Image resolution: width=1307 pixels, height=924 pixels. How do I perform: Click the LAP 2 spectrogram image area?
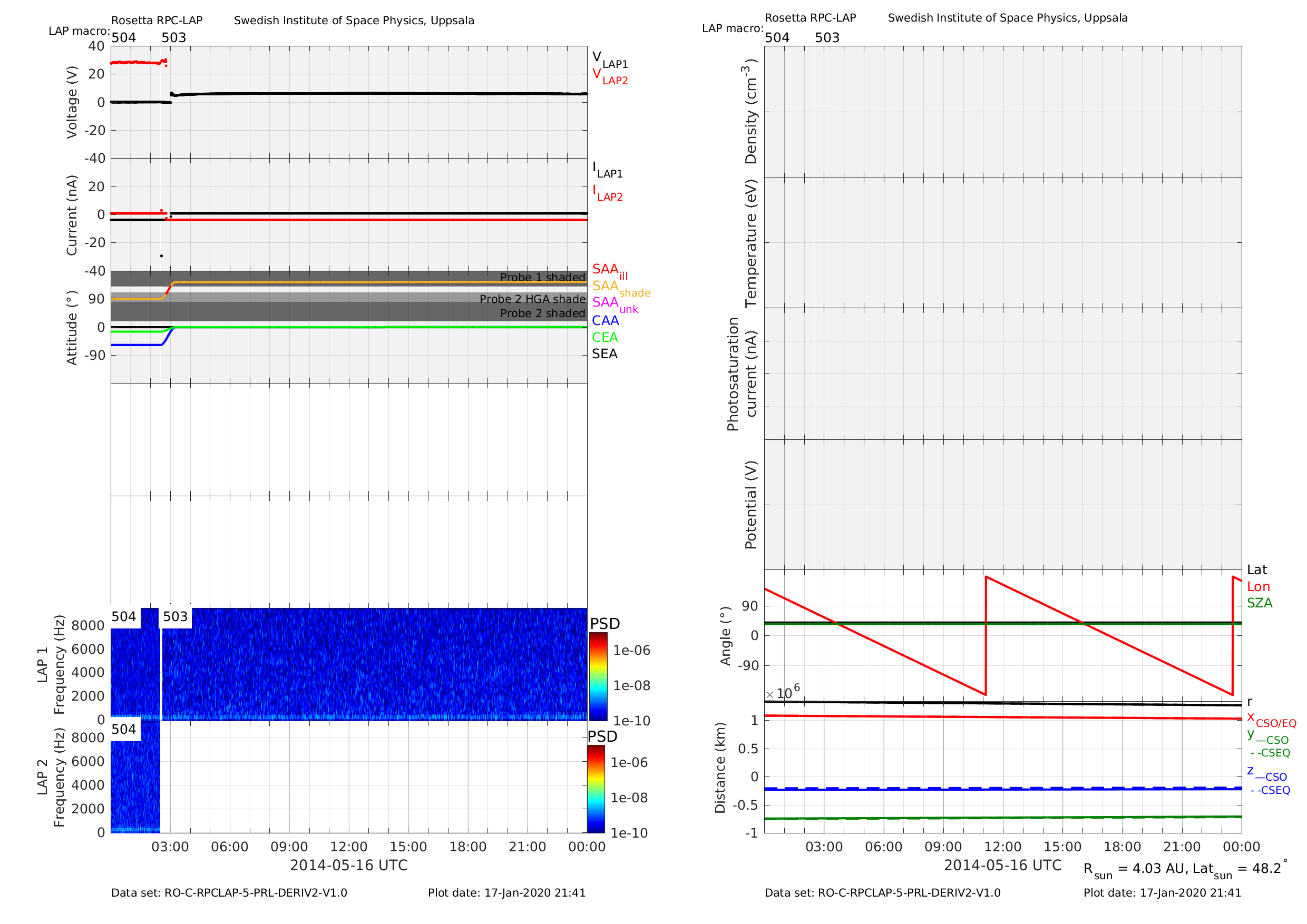(x=135, y=777)
